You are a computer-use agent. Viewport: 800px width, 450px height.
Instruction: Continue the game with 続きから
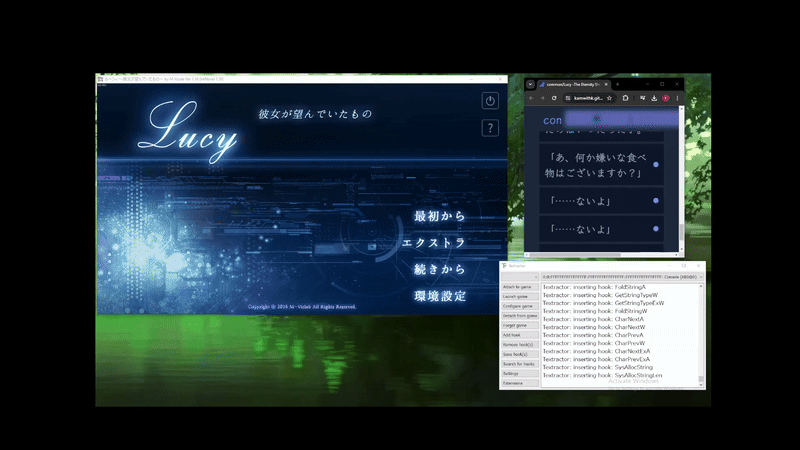(440, 269)
